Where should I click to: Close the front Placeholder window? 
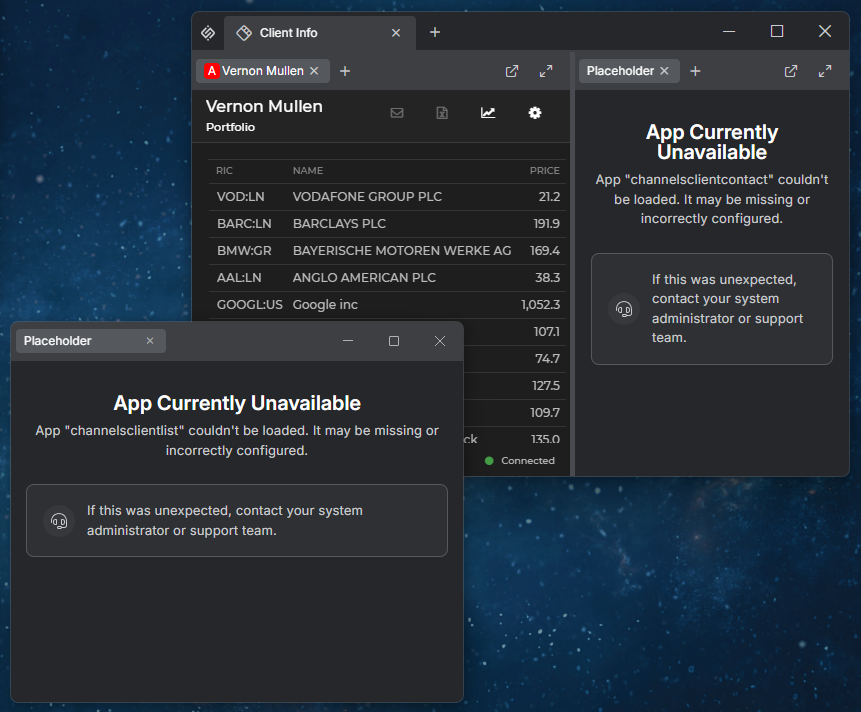point(440,341)
